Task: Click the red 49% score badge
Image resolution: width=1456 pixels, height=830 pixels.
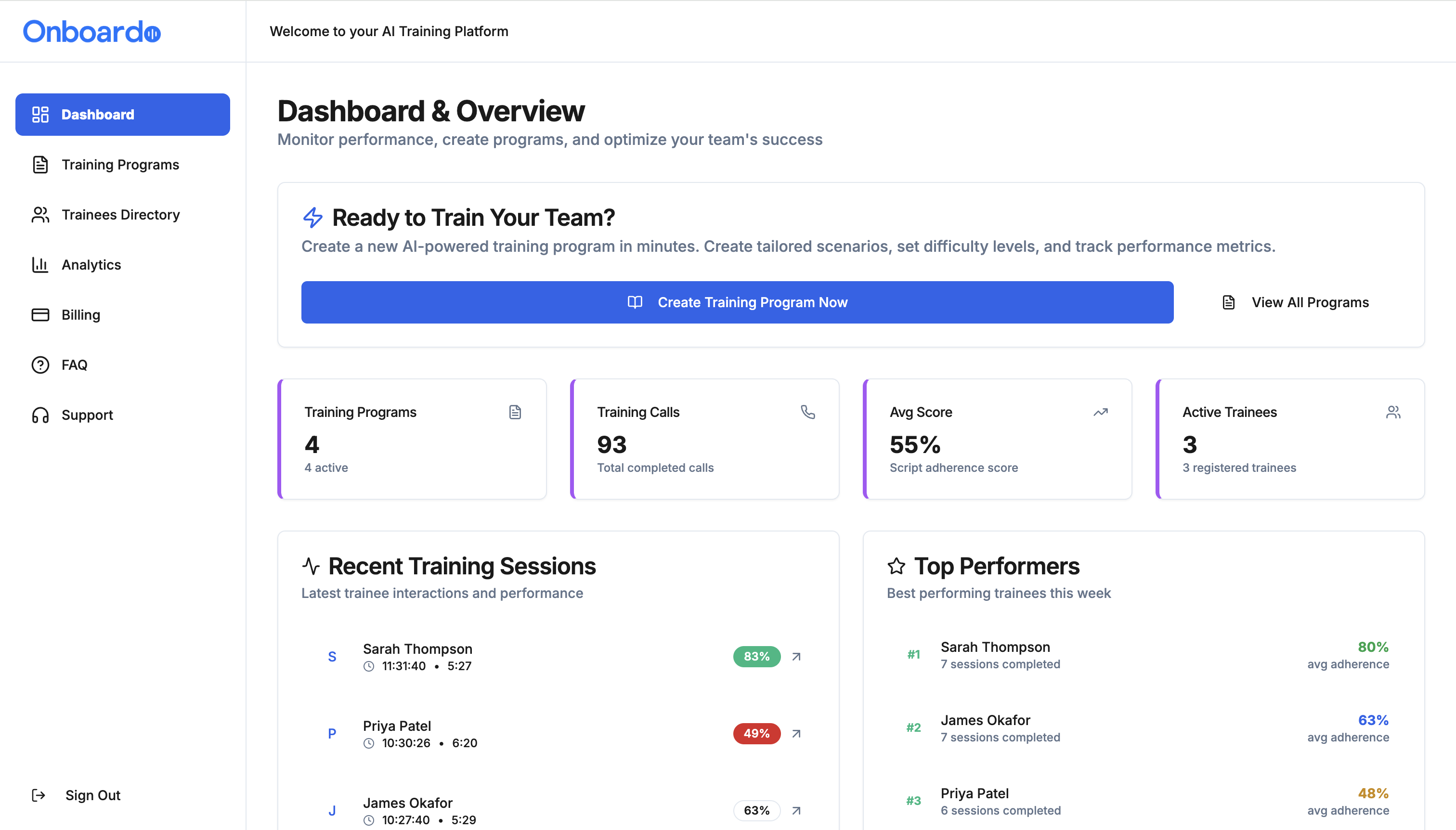Action: click(756, 734)
